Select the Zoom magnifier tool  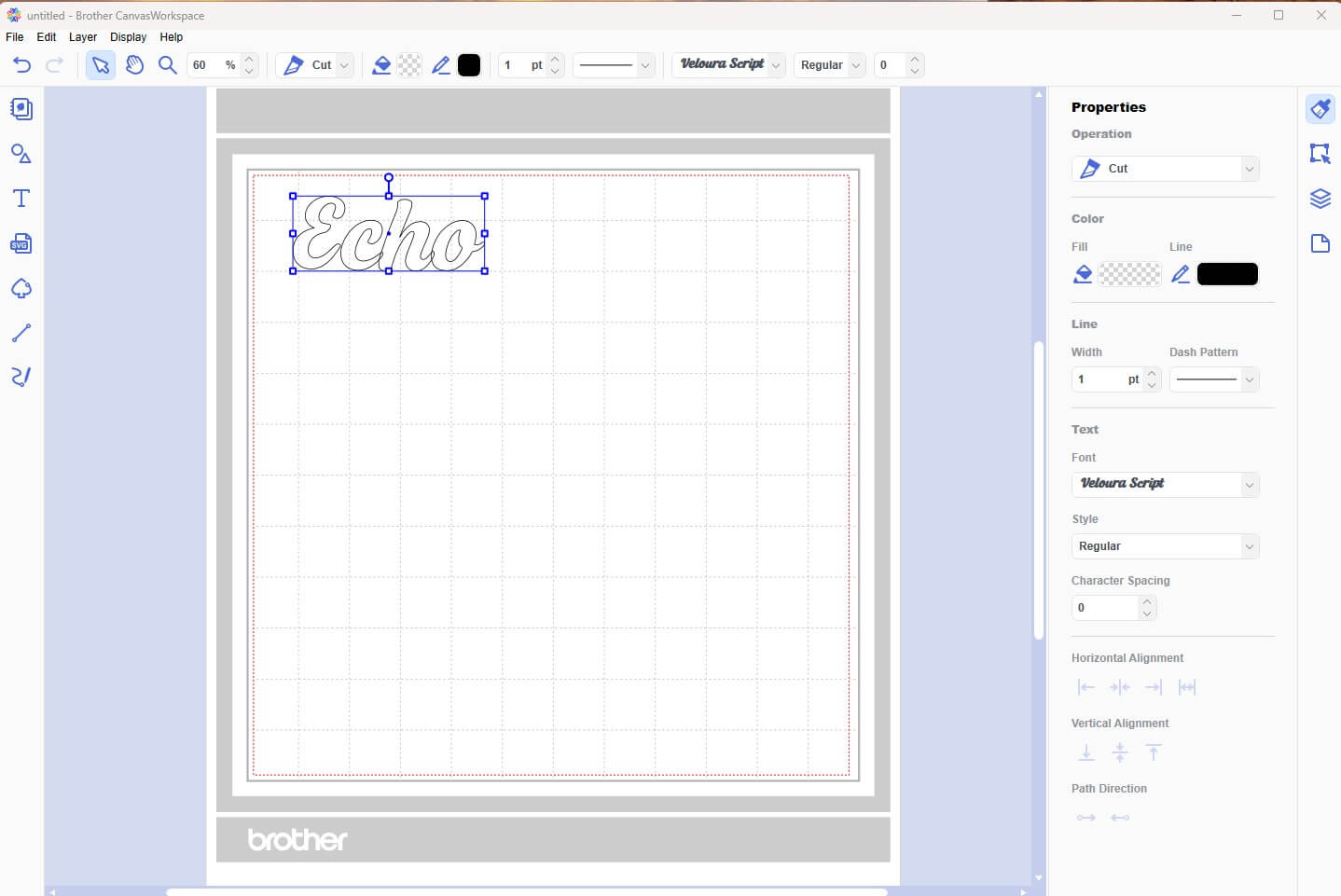coord(167,65)
